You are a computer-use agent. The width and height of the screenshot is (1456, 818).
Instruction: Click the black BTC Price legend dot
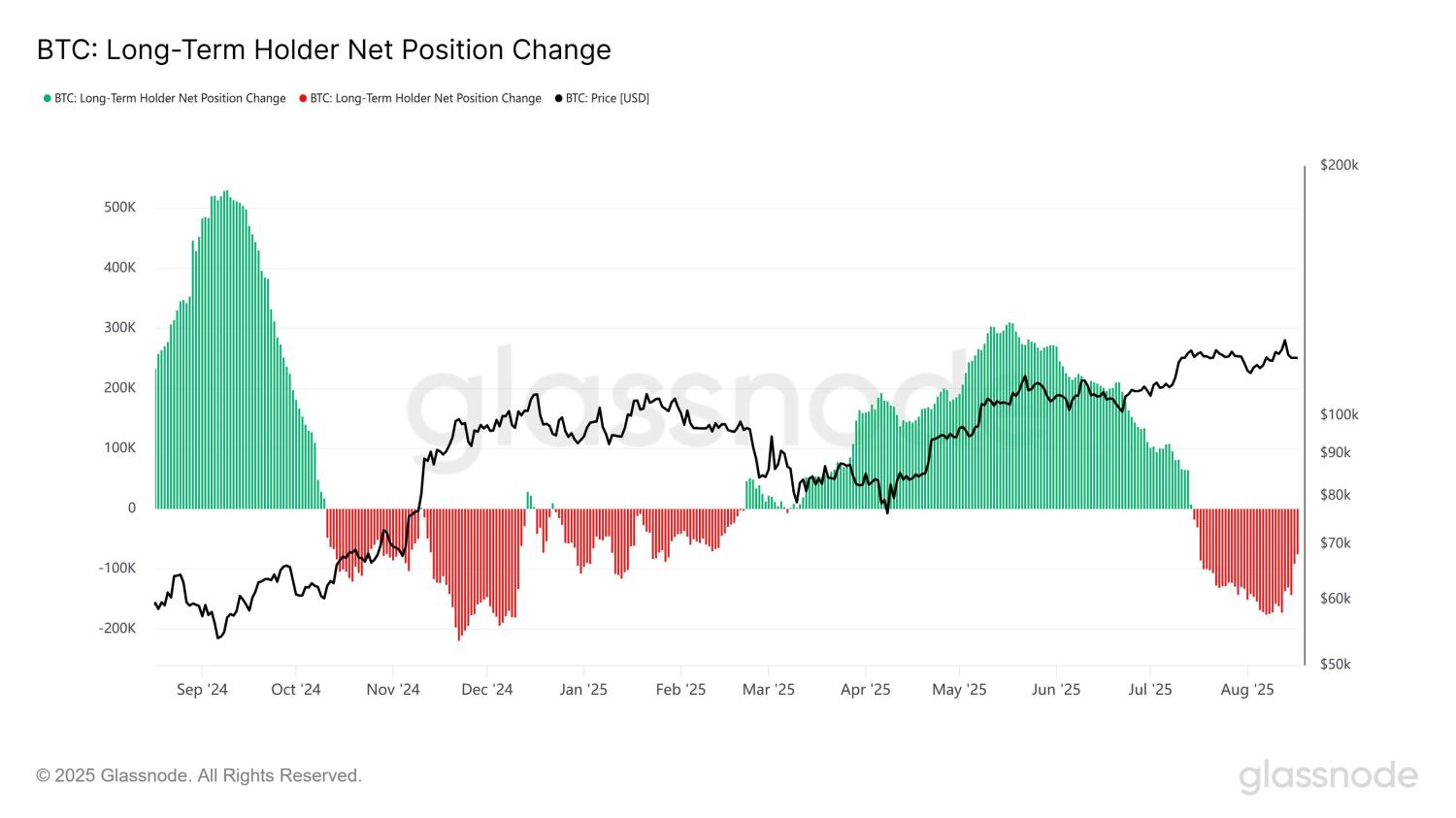(x=558, y=98)
